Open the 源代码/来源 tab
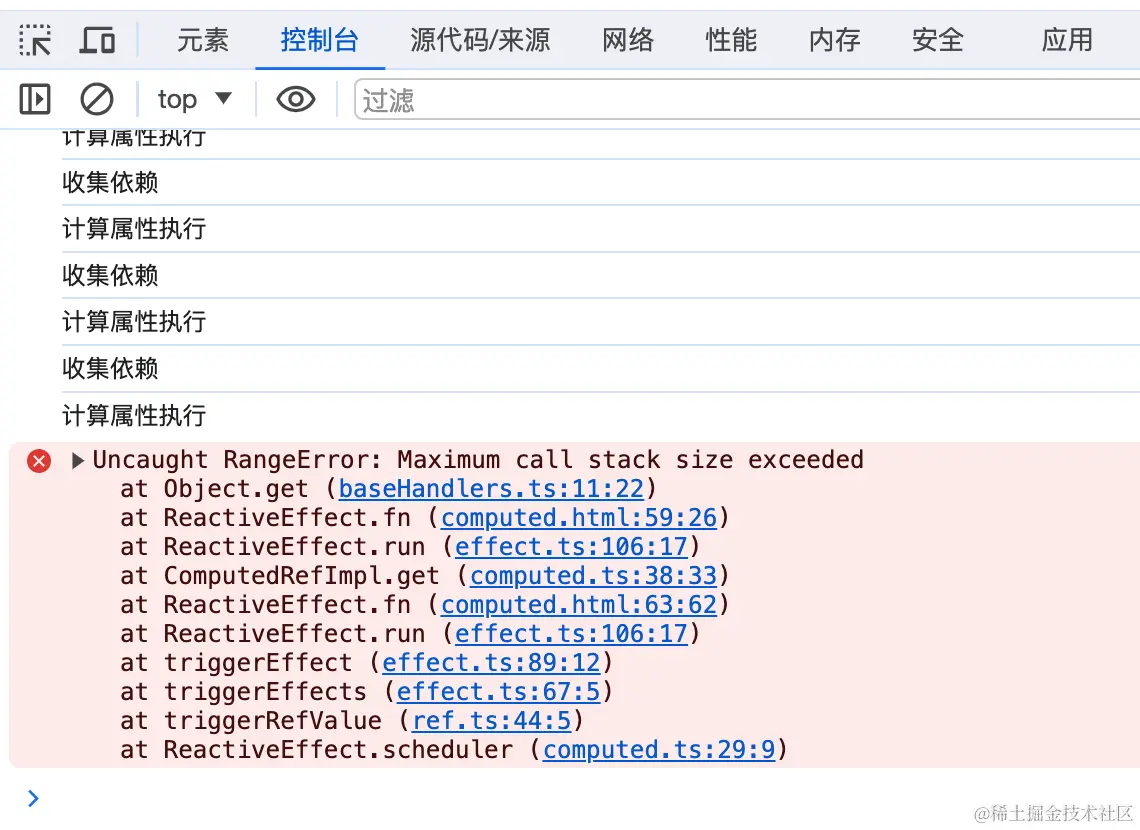This screenshot has height=830, width=1140. 480,40
